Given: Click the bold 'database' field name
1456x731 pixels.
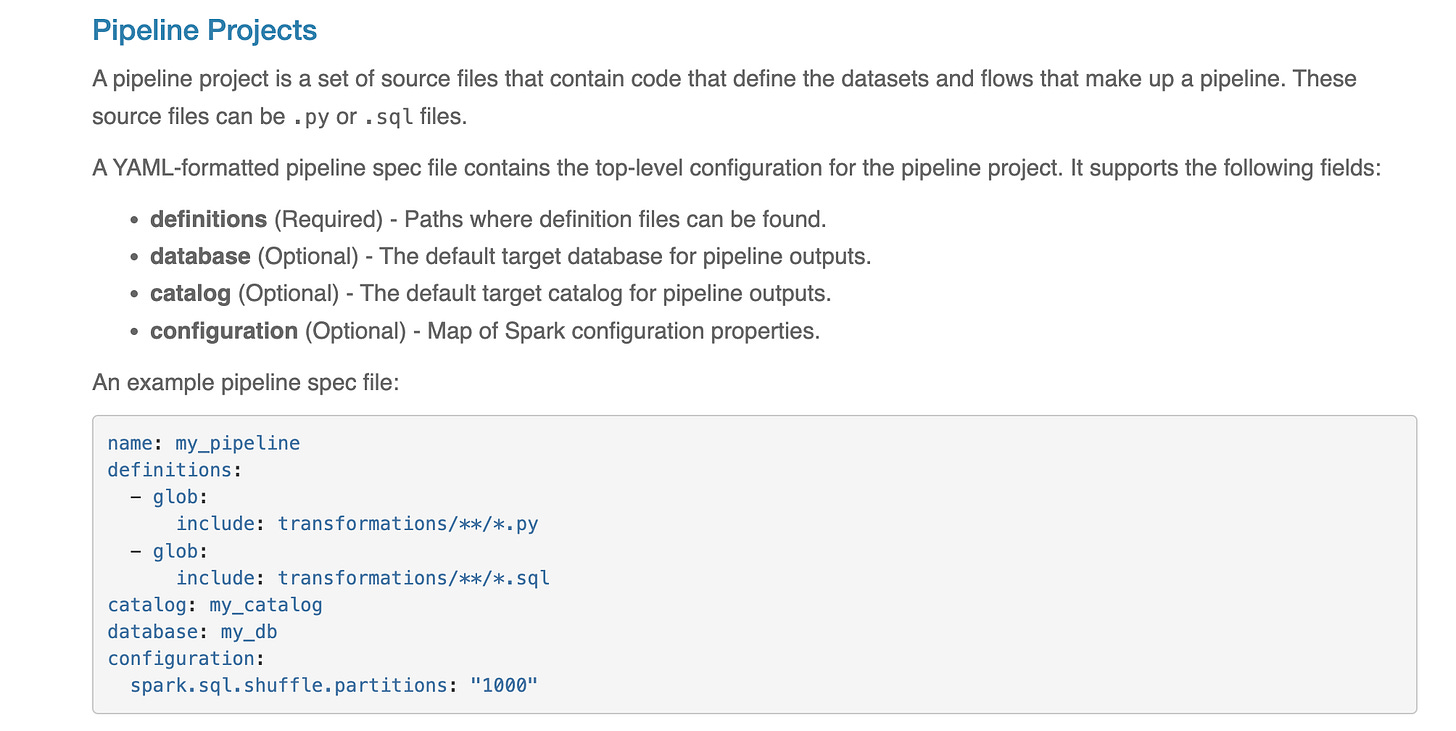Looking at the screenshot, I should 200,256.
